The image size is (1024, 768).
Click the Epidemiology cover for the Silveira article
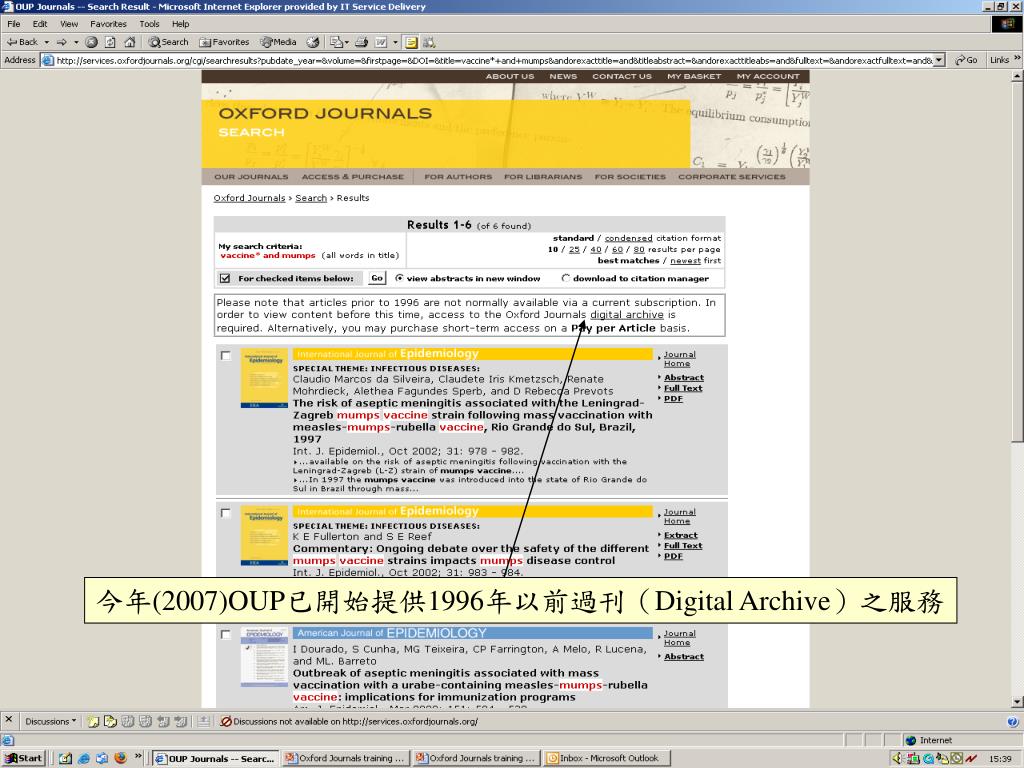264,378
